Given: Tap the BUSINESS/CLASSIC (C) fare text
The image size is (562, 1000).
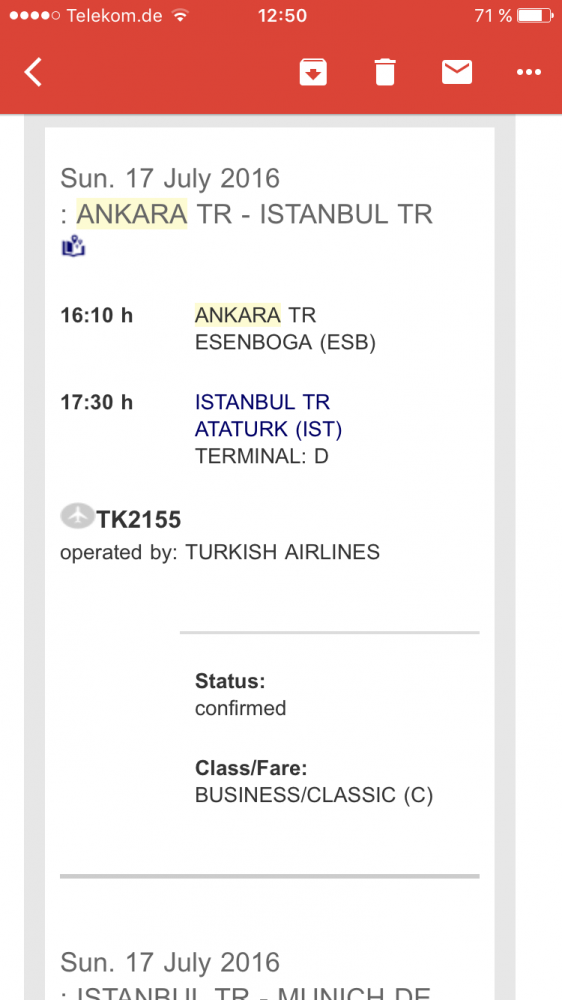Looking at the screenshot, I should tap(314, 795).
